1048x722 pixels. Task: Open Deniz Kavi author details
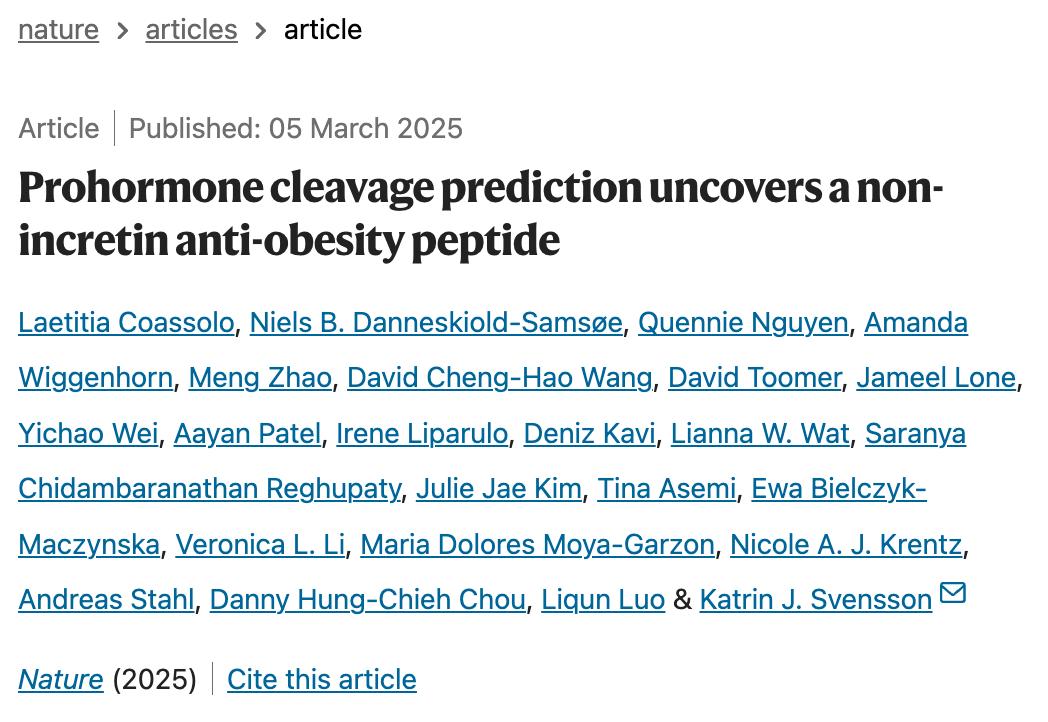589,434
